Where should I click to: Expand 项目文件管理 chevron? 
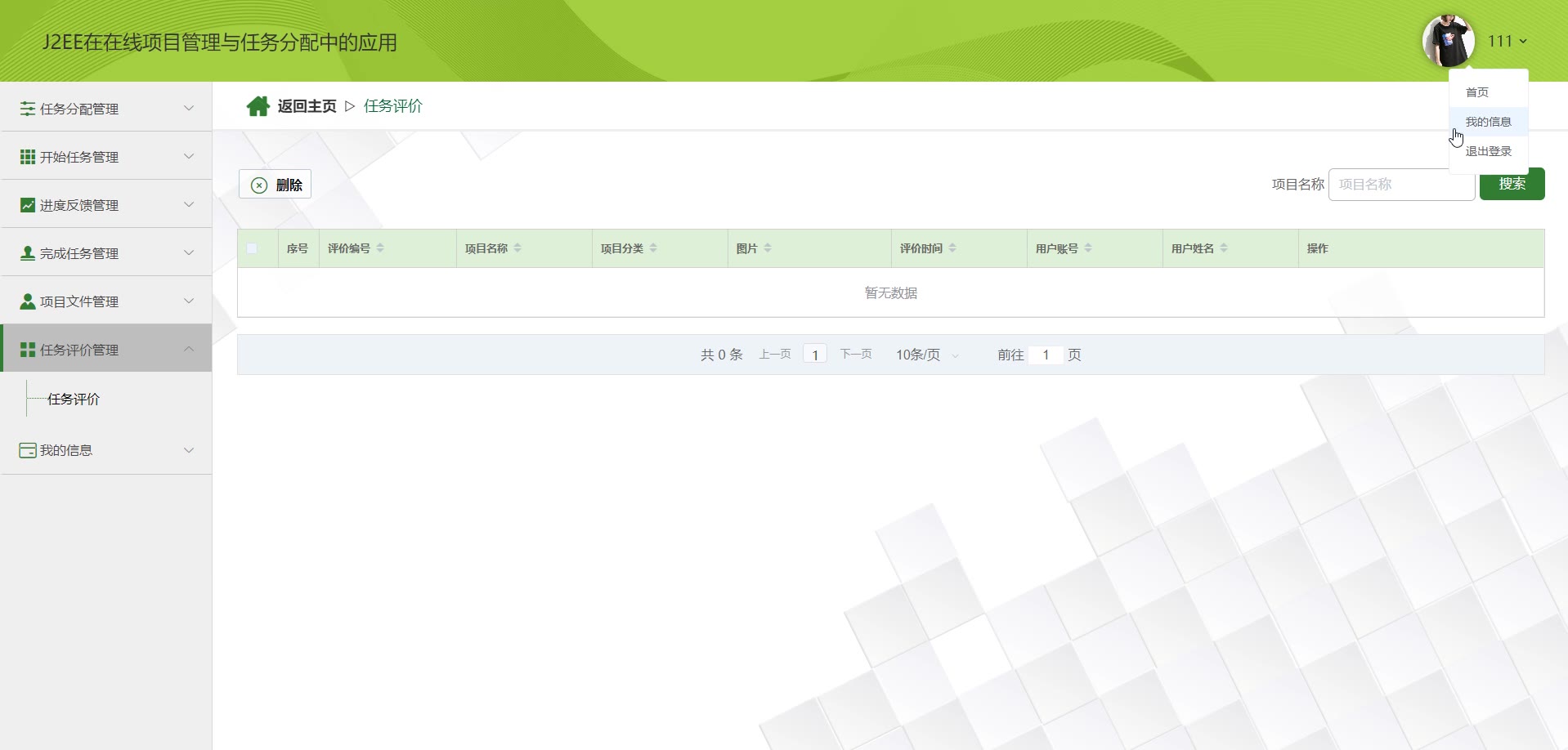coord(189,301)
